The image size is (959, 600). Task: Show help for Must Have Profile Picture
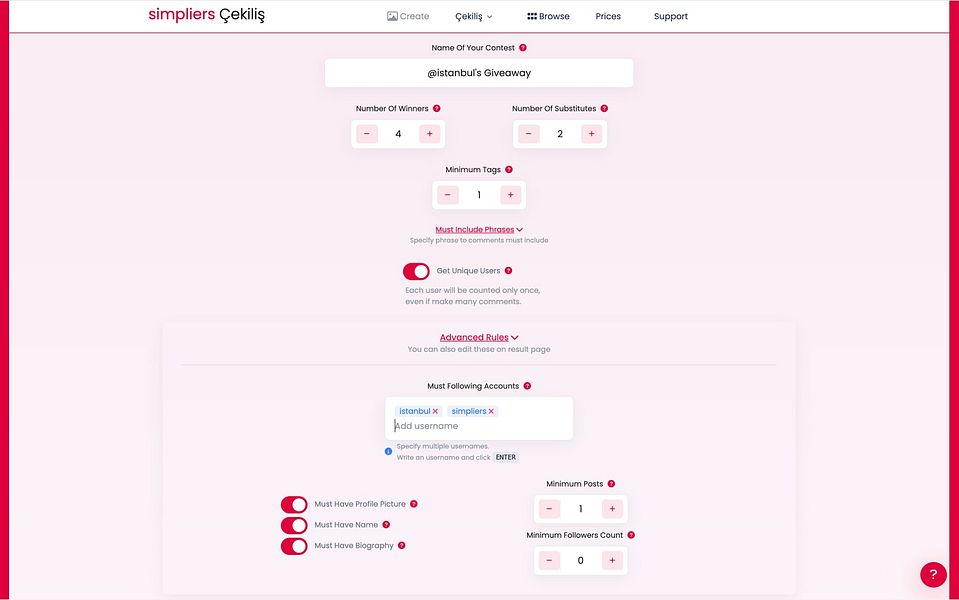414,504
